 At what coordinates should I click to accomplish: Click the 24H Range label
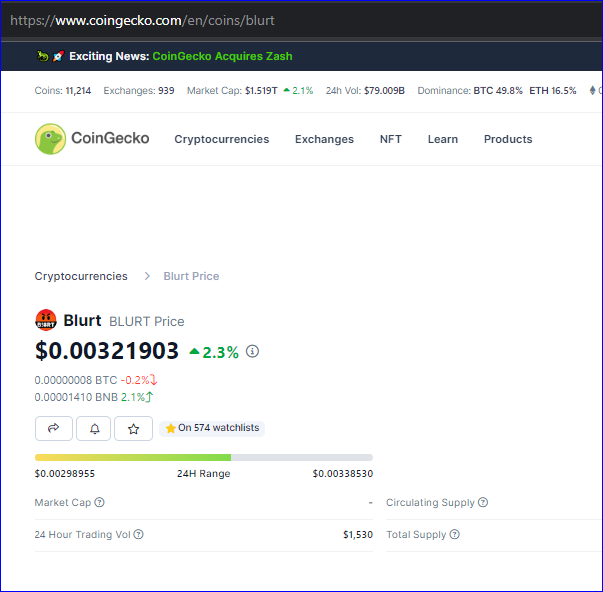pos(203,474)
